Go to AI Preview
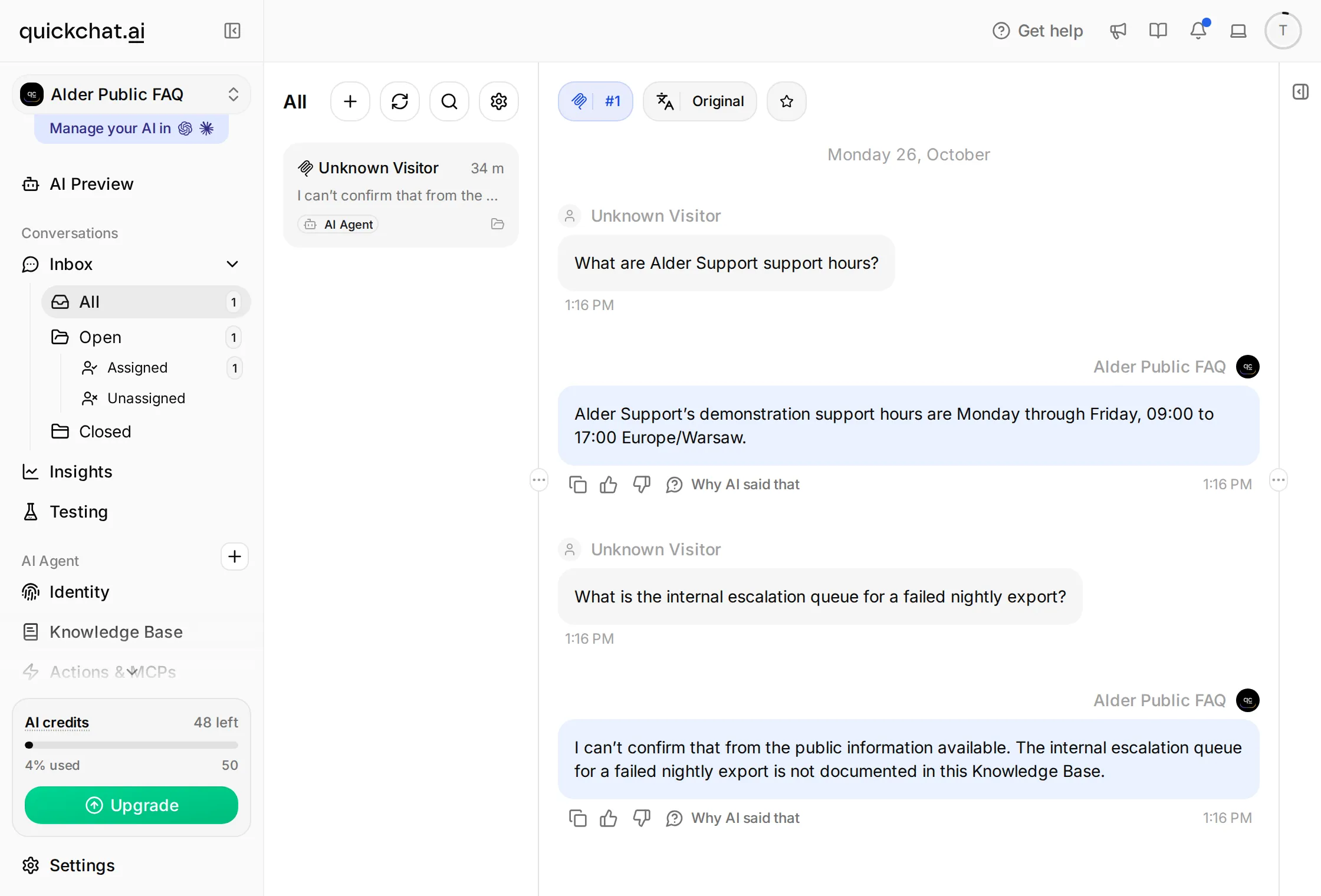The height and width of the screenshot is (896, 1321). coord(132,184)
